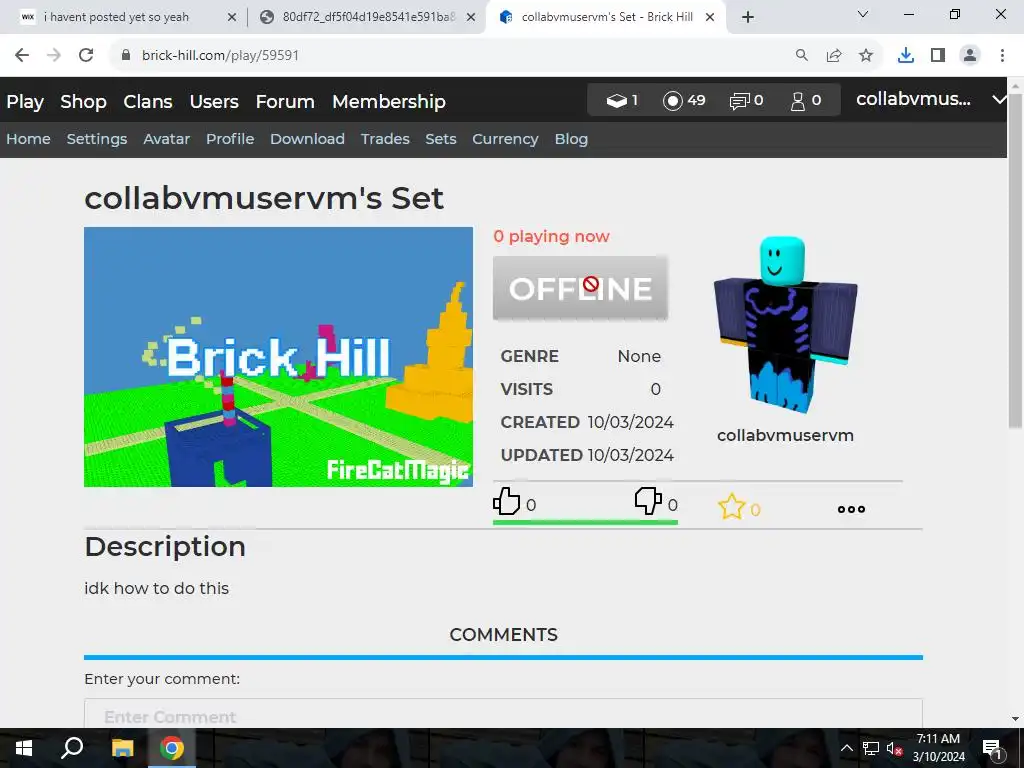Click the muted volume icon in system tray
The width and height of the screenshot is (1024, 768).
pyautogui.click(x=894, y=748)
